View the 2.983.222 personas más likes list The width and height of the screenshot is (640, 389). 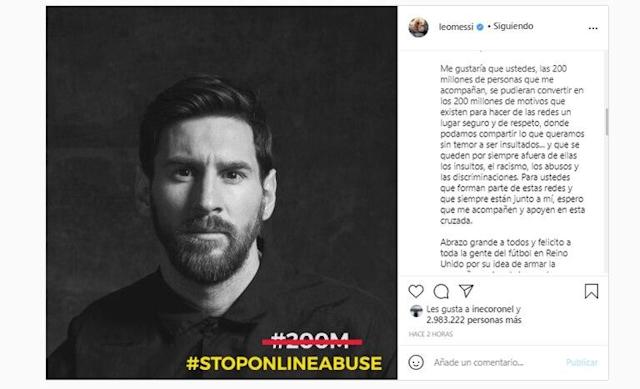tap(474, 320)
